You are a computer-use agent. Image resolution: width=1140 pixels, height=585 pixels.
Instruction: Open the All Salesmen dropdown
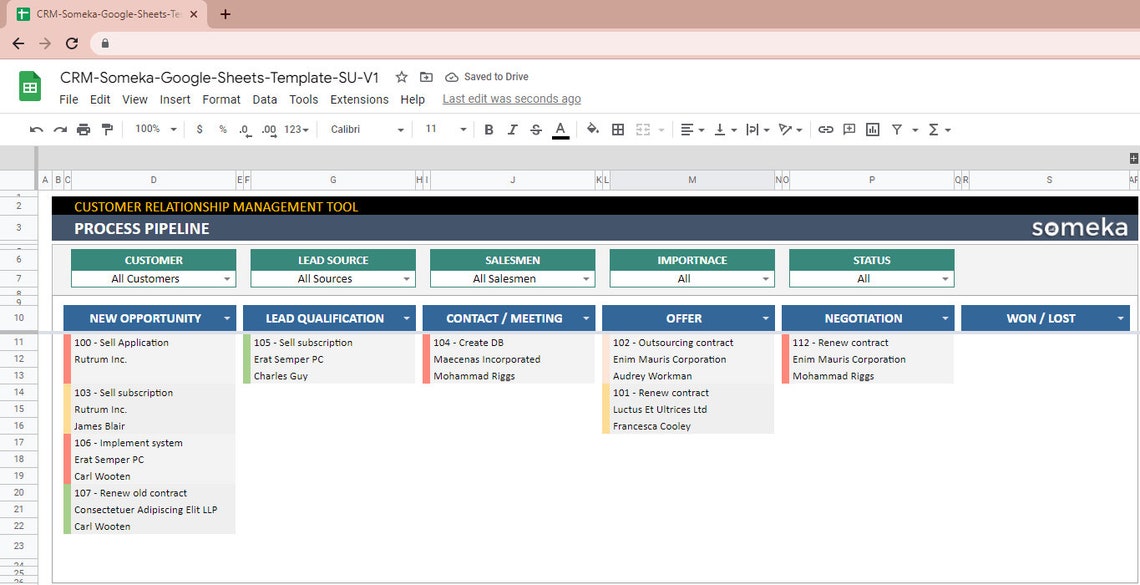tap(512, 277)
